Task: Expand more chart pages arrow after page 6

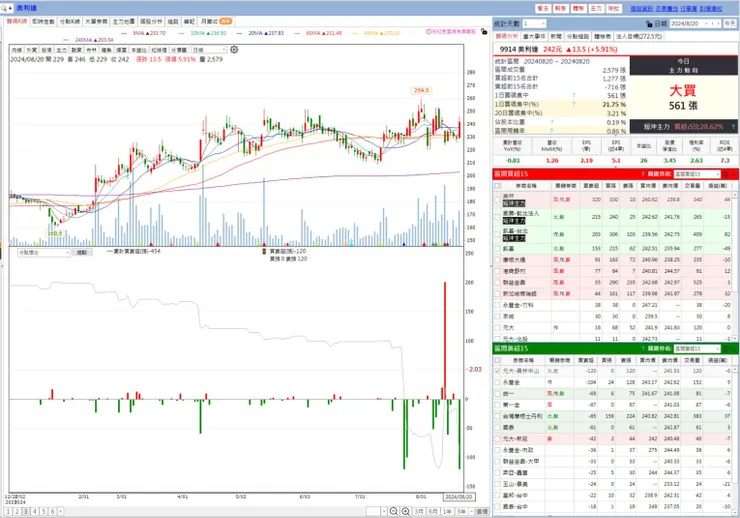Action: click(x=60, y=511)
